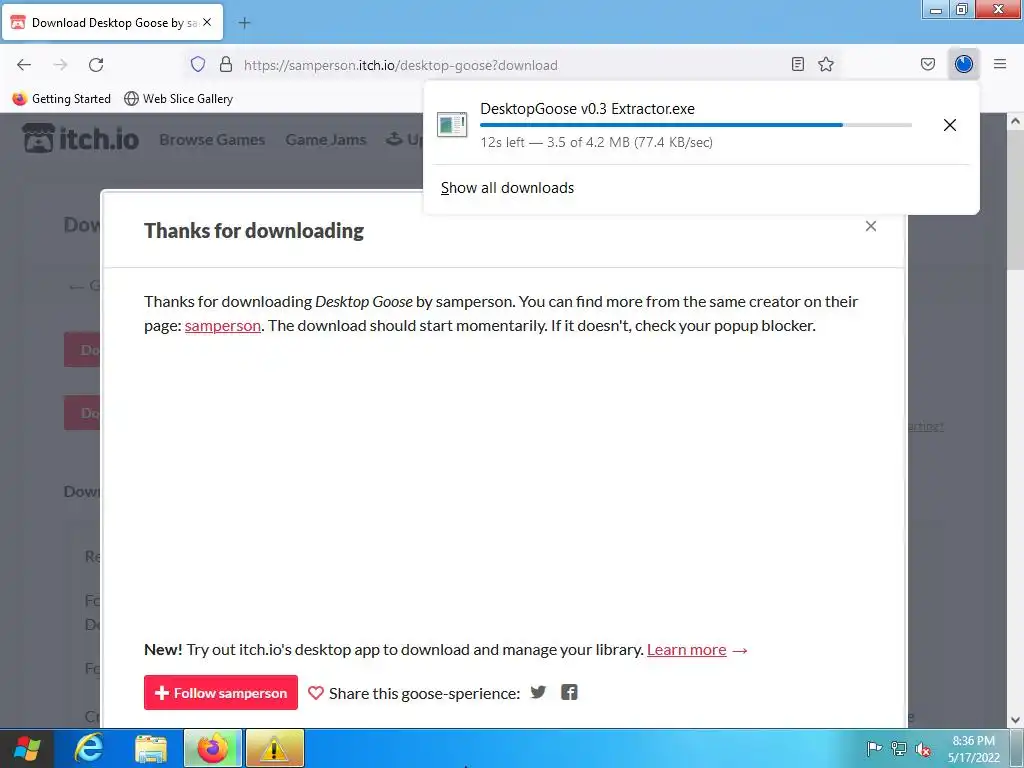The height and width of the screenshot is (768, 1024).
Task: Open Browse Games in itch.io header
Action: tap(212, 140)
